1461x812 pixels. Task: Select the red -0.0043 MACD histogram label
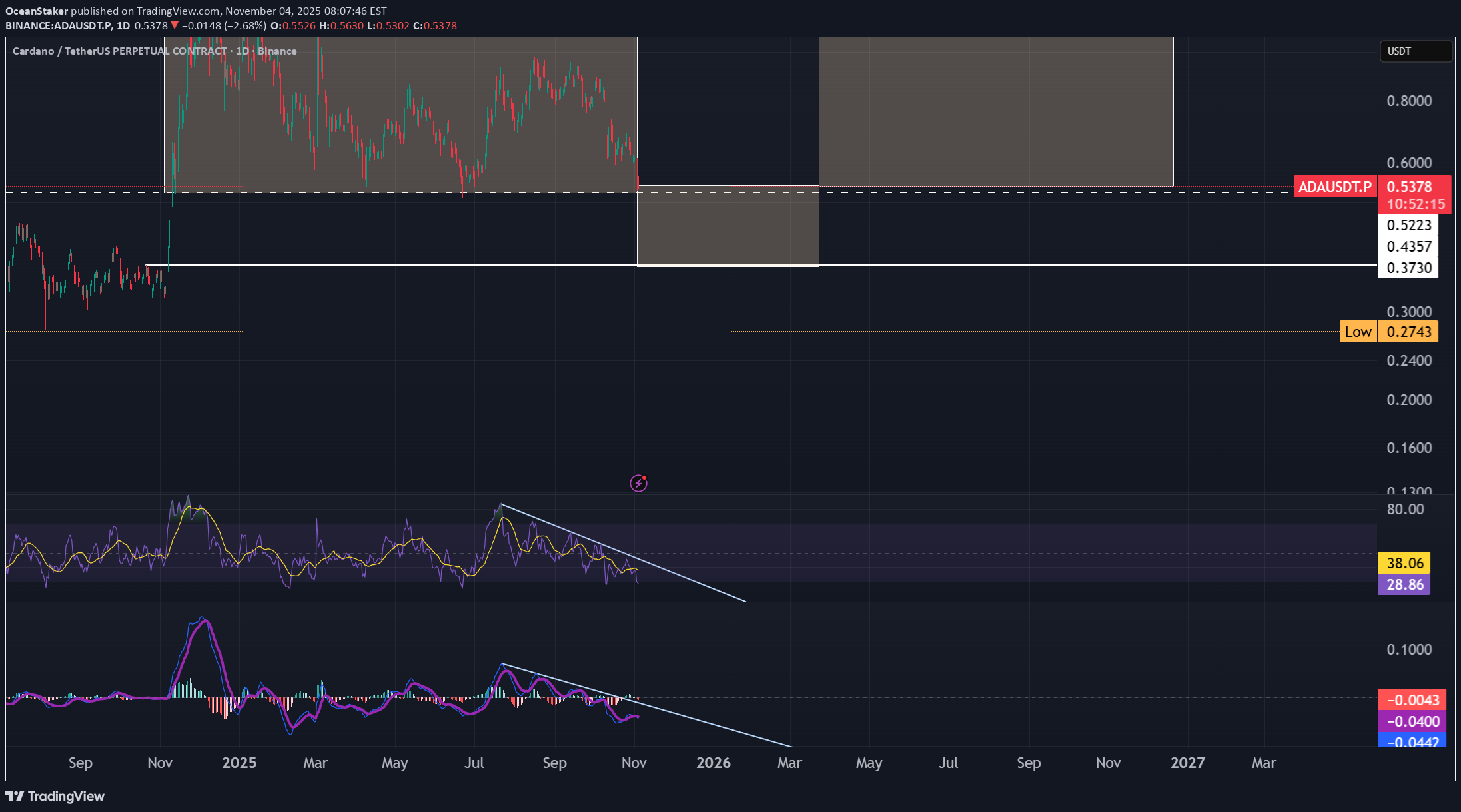pyautogui.click(x=1412, y=700)
